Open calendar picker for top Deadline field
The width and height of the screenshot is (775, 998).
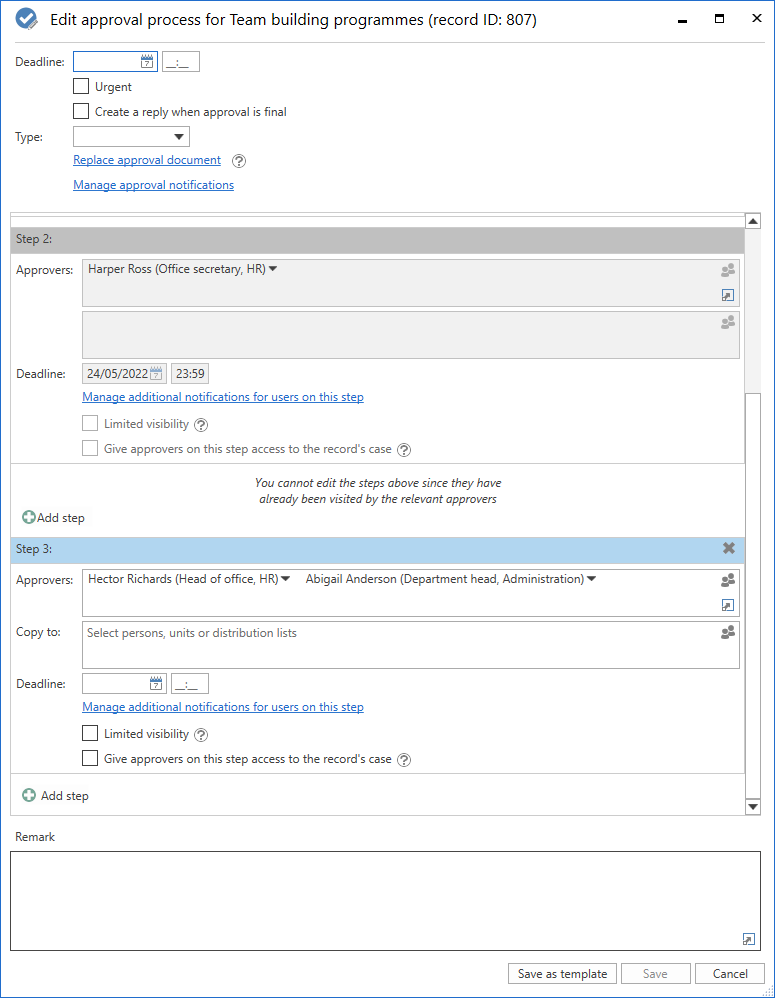(147, 62)
